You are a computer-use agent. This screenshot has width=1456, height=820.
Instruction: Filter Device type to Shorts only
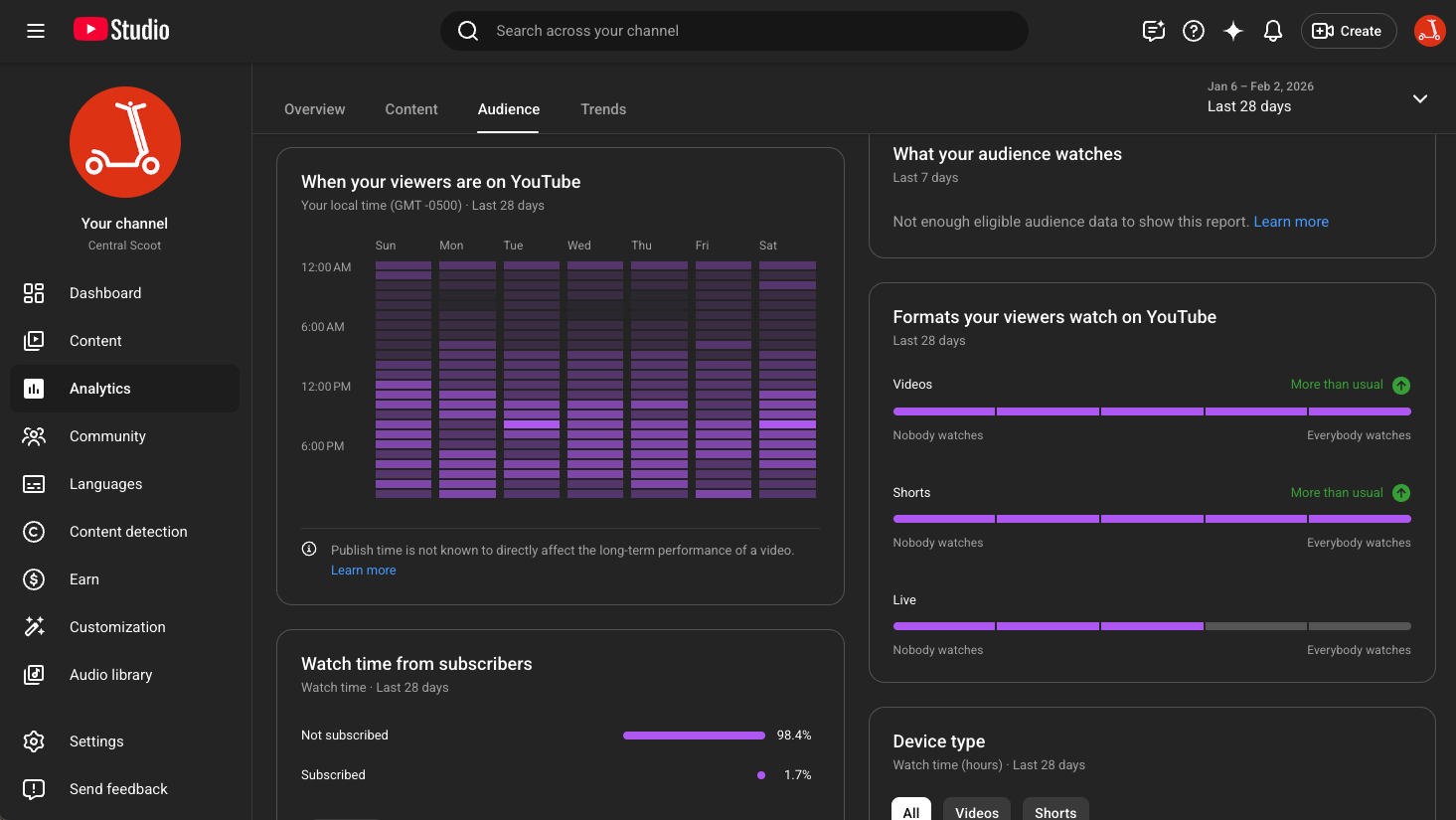(1055, 811)
